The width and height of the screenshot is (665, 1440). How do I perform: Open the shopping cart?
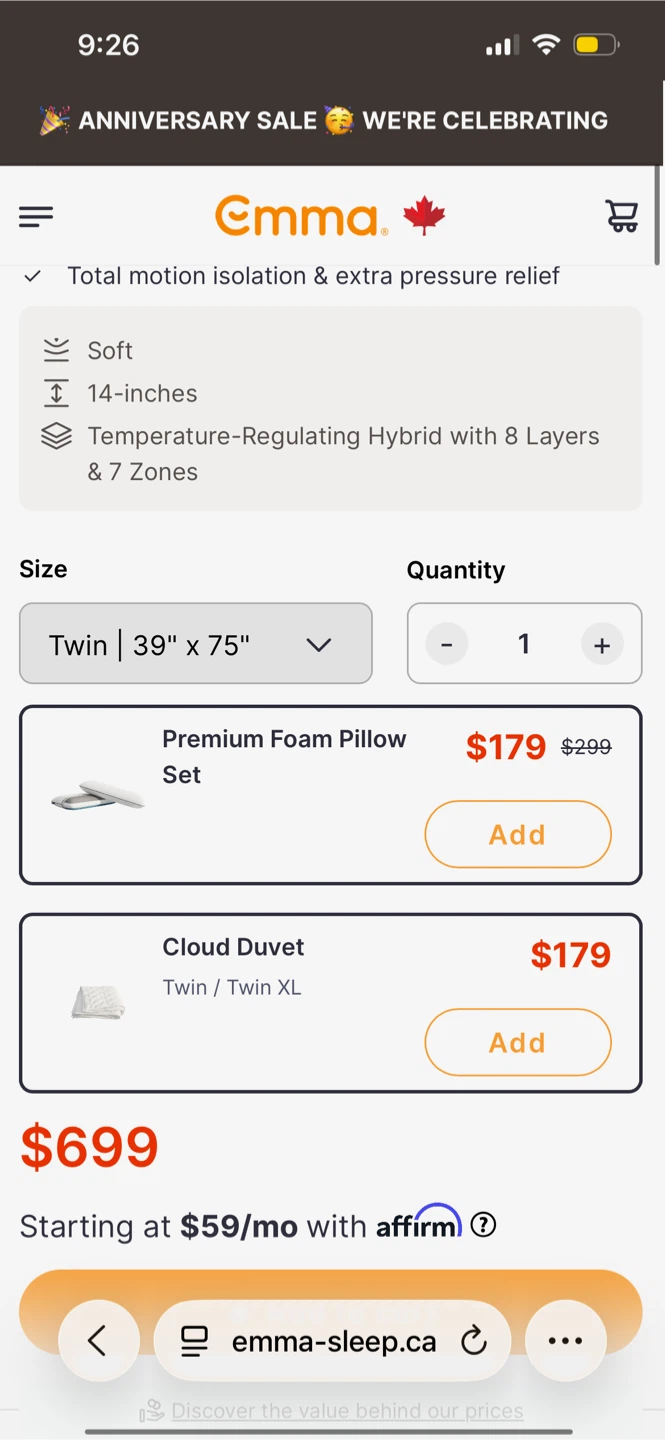point(622,216)
